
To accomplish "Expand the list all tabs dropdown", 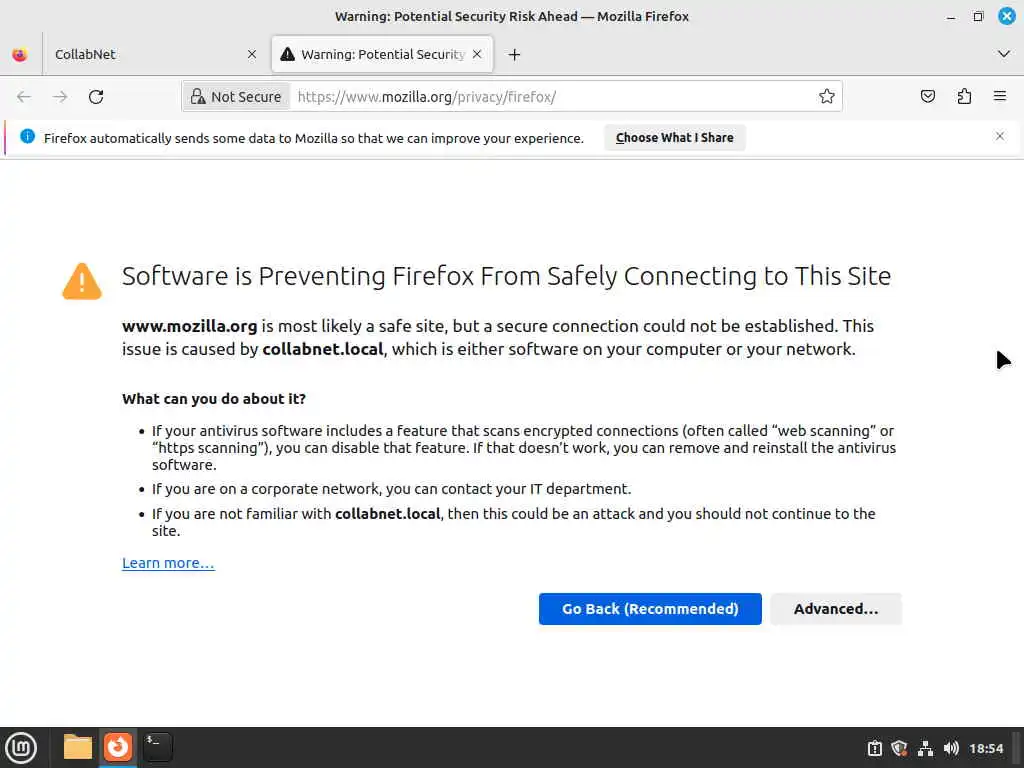I will click(1003, 54).
